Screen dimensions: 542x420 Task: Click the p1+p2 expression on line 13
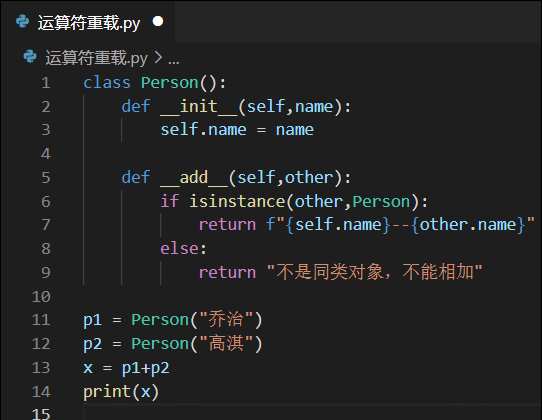[x=146, y=368]
